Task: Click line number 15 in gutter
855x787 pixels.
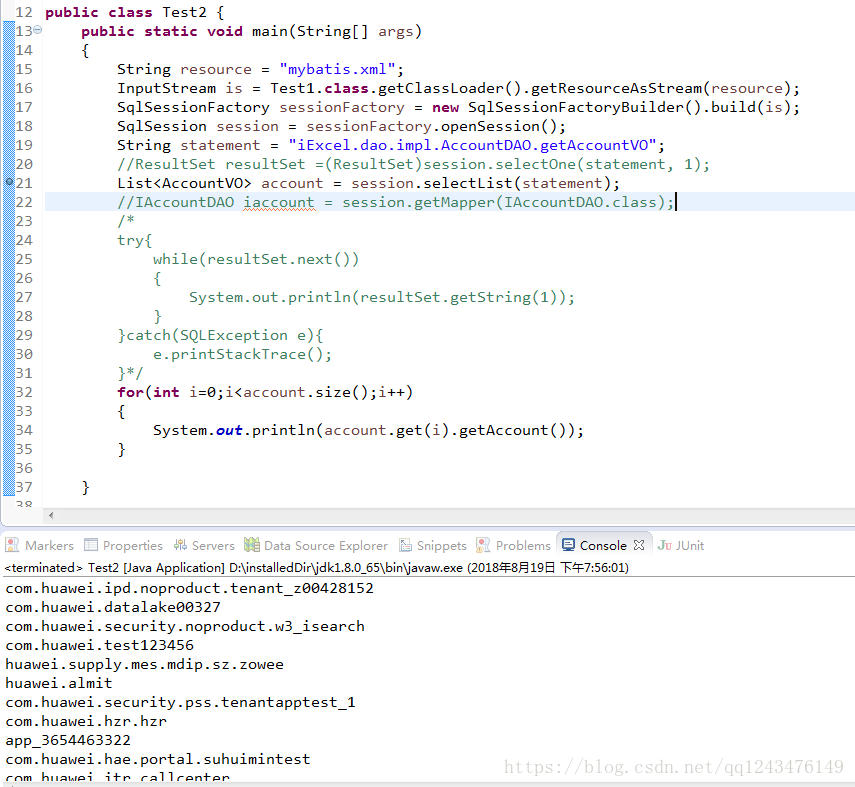Action: coord(24,69)
